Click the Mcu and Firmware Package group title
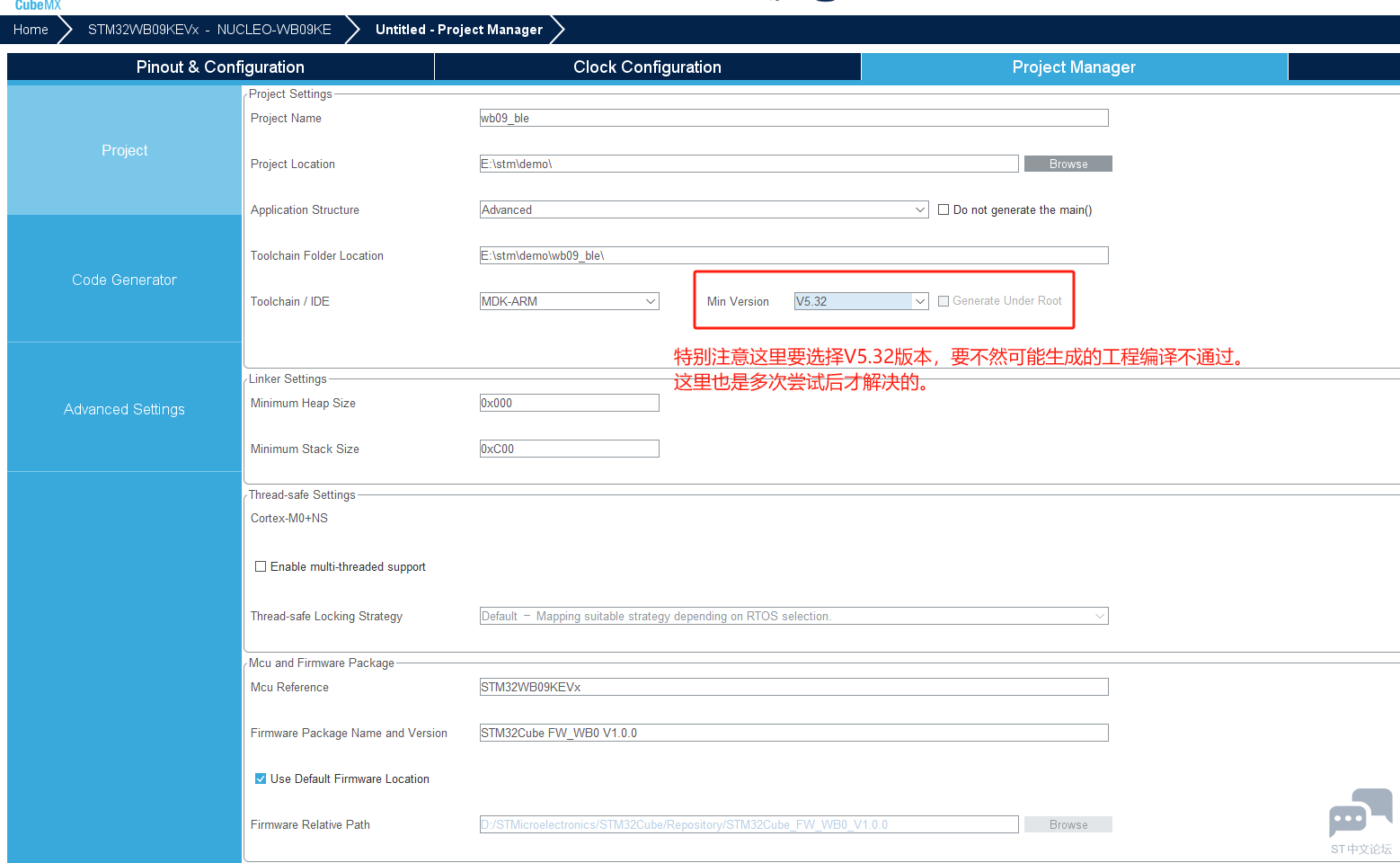The height and width of the screenshot is (863, 1400). (x=322, y=663)
